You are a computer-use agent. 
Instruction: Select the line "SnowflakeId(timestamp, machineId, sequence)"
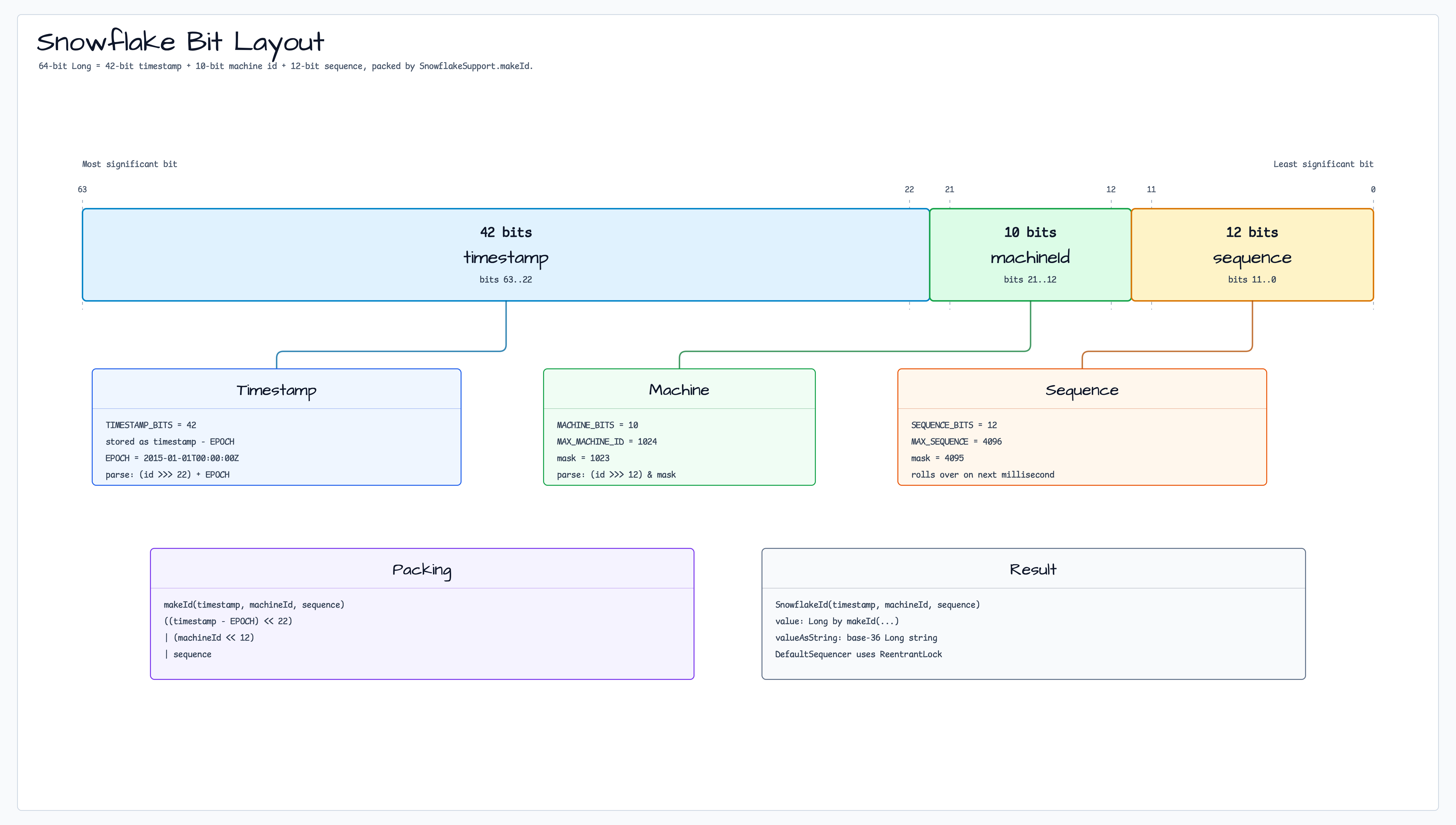[877, 605]
